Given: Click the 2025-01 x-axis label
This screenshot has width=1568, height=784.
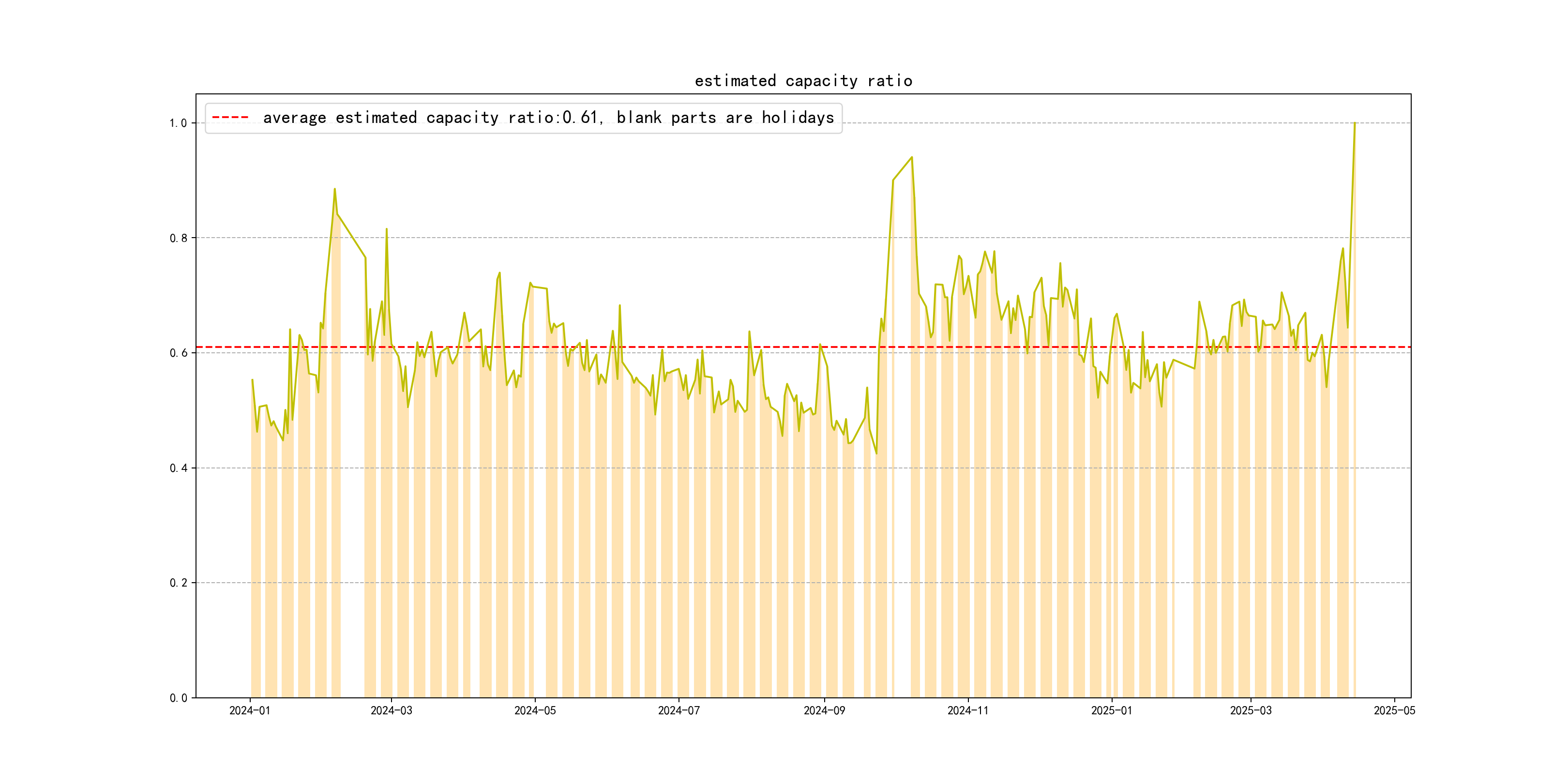Looking at the screenshot, I should (x=1112, y=710).
